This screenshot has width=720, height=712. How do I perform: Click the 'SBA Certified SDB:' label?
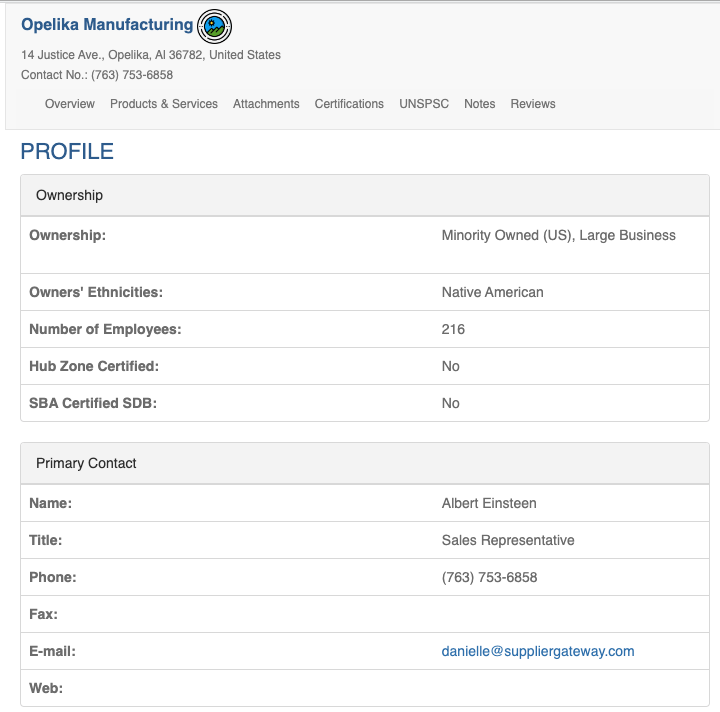click(x=93, y=403)
